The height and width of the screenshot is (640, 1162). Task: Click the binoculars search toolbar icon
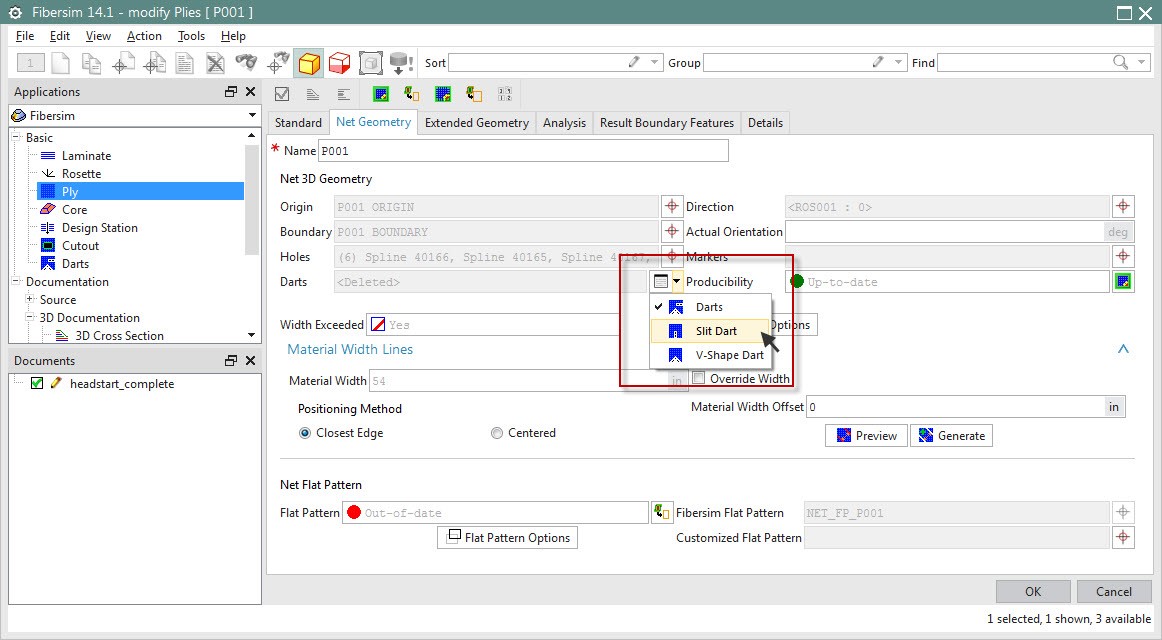[x=245, y=61]
